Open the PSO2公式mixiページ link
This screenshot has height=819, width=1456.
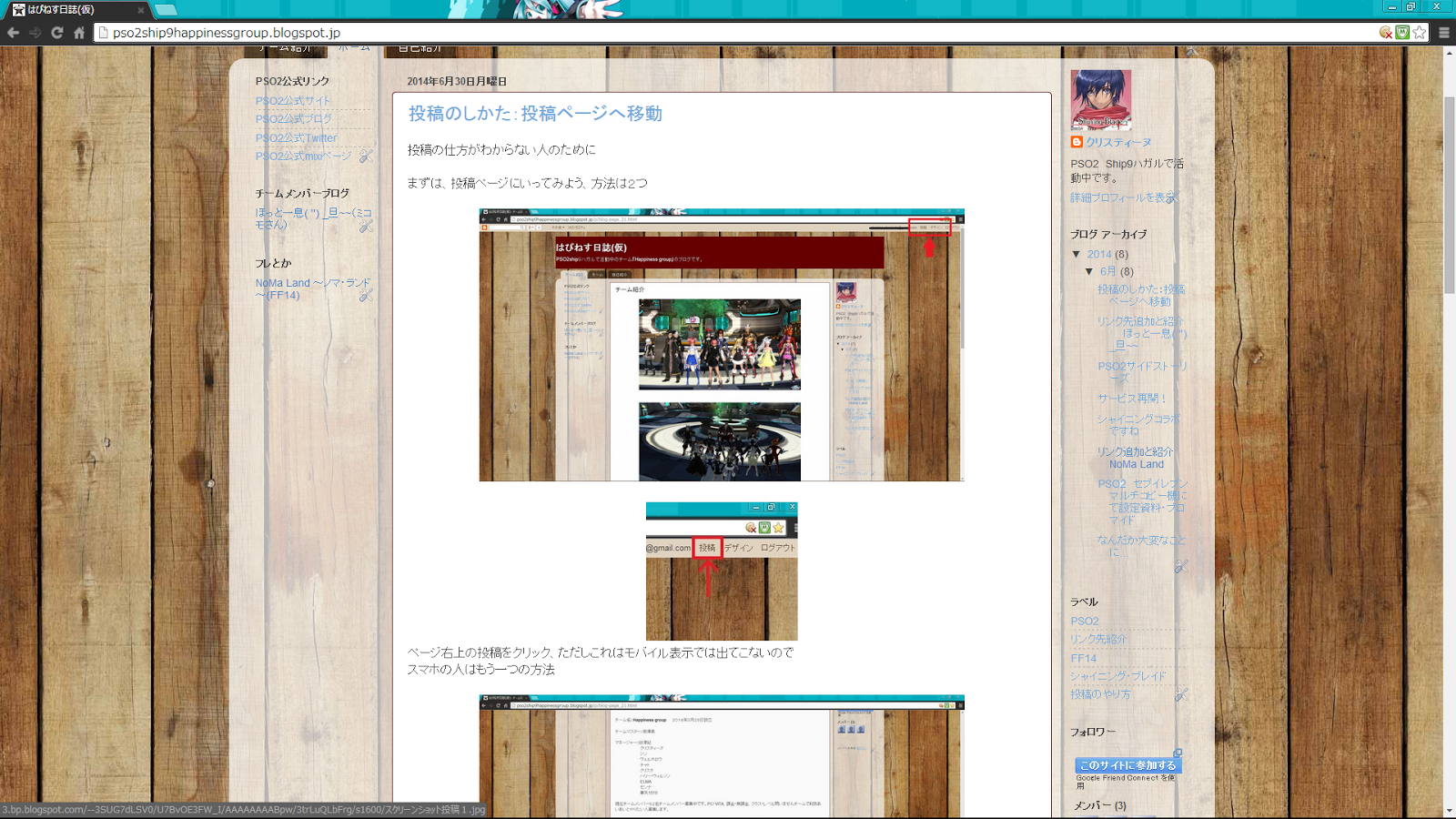pyautogui.click(x=303, y=157)
